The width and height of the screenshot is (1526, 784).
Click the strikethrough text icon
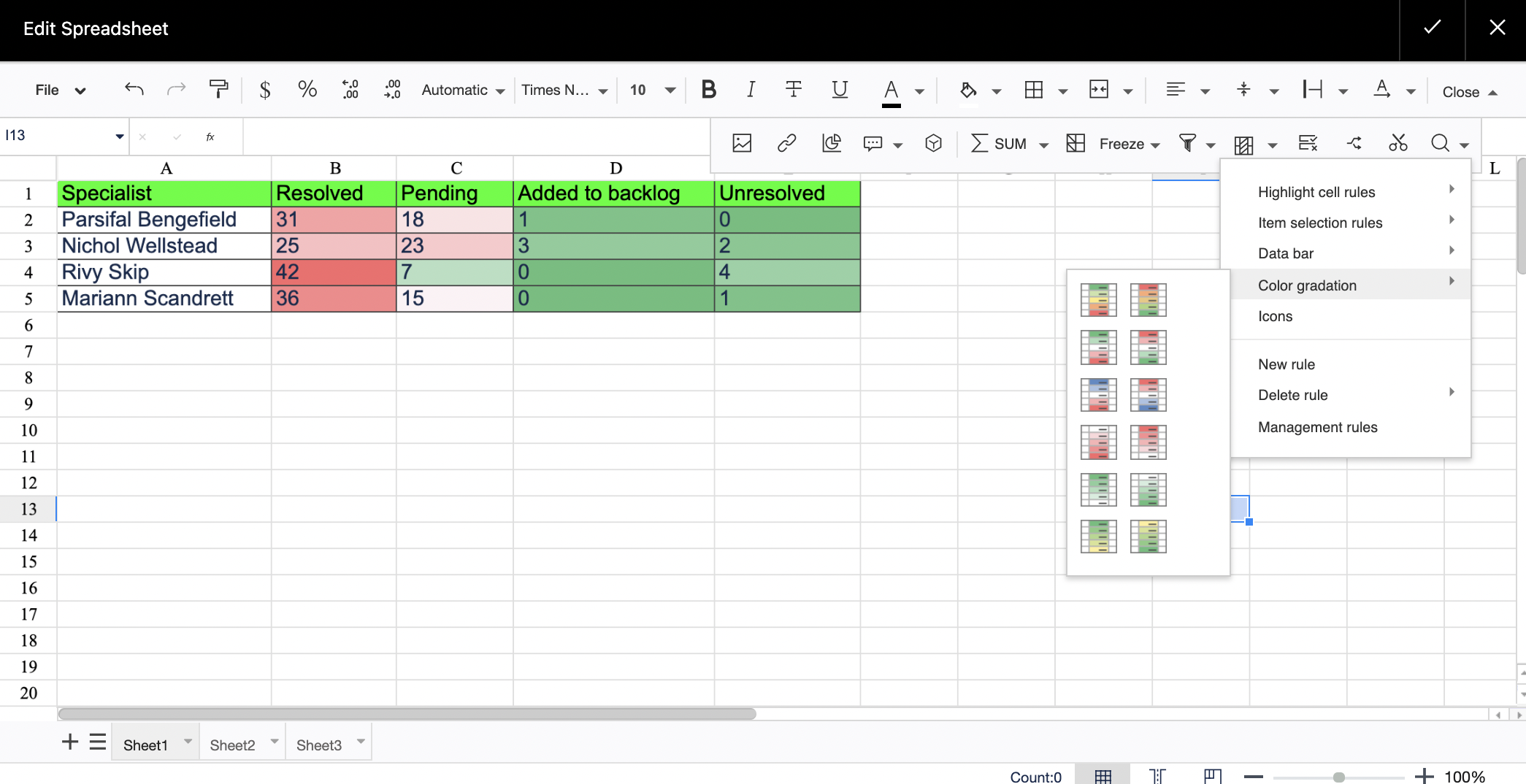[x=793, y=90]
